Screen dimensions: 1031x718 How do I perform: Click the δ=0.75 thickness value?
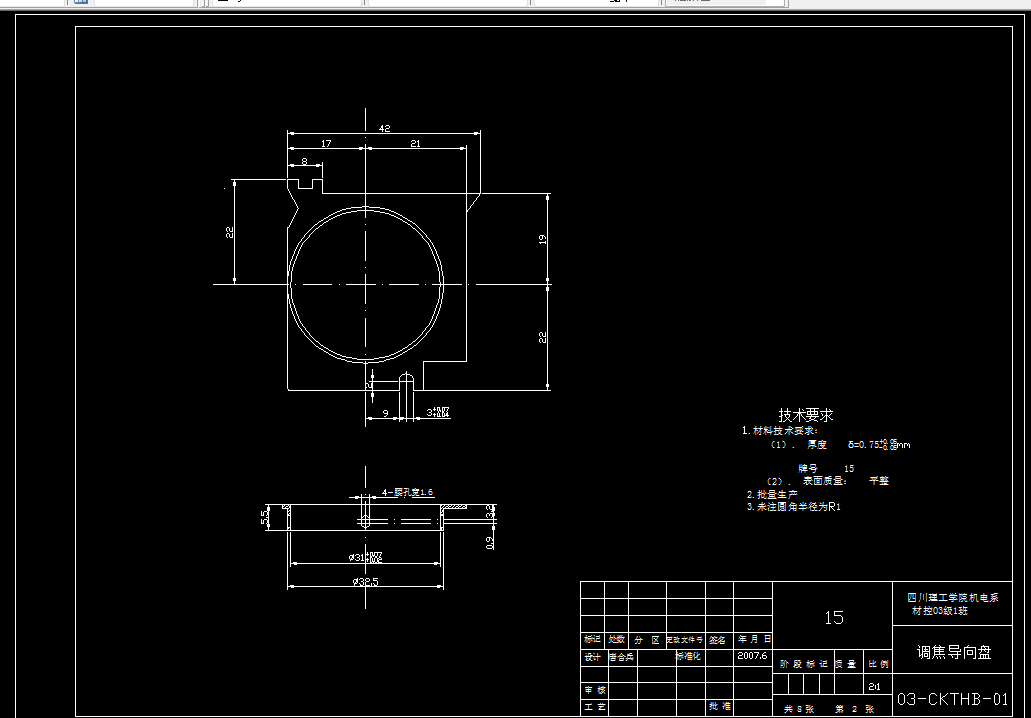coord(879,444)
